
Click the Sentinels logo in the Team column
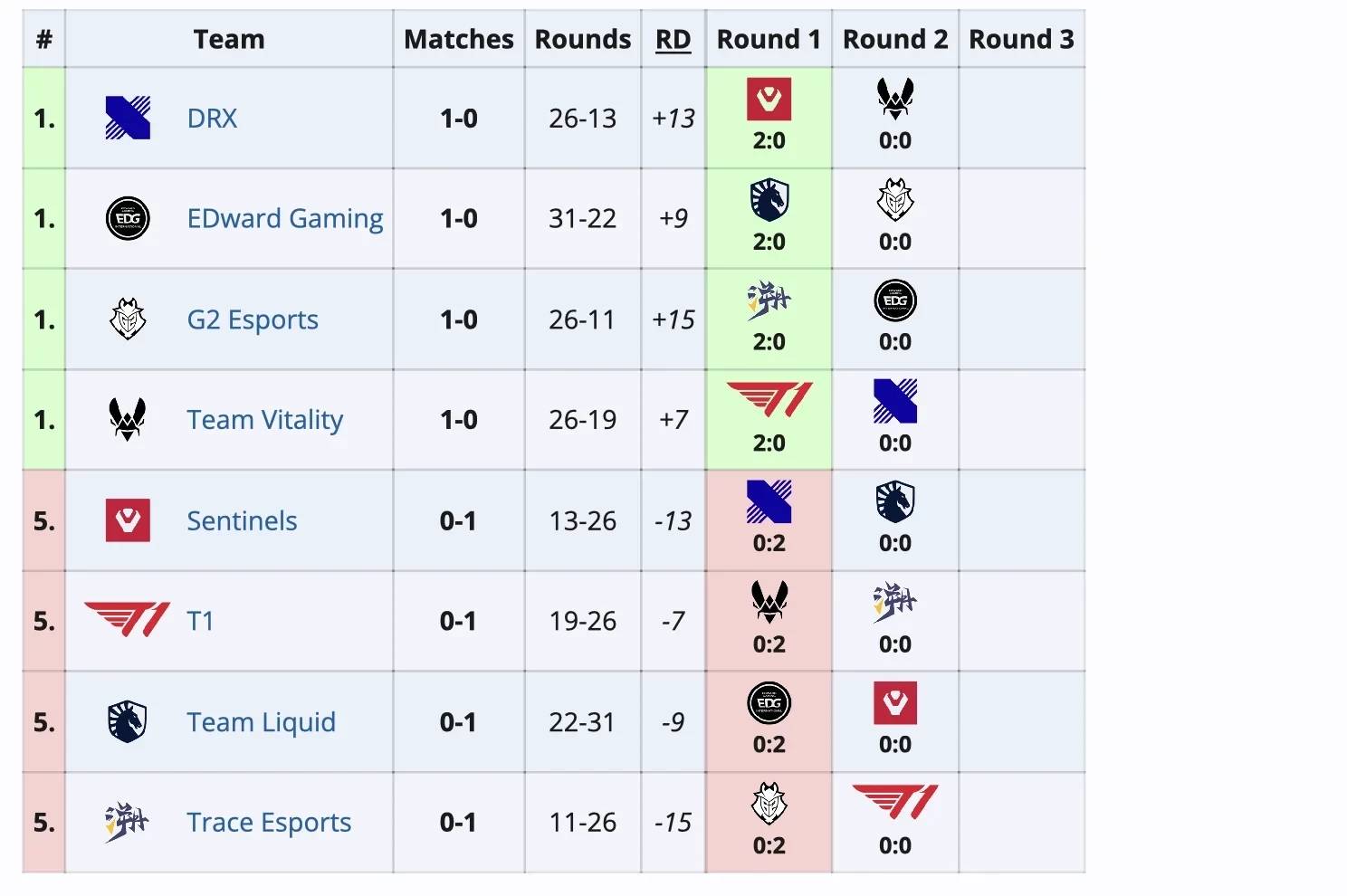click(128, 520)
